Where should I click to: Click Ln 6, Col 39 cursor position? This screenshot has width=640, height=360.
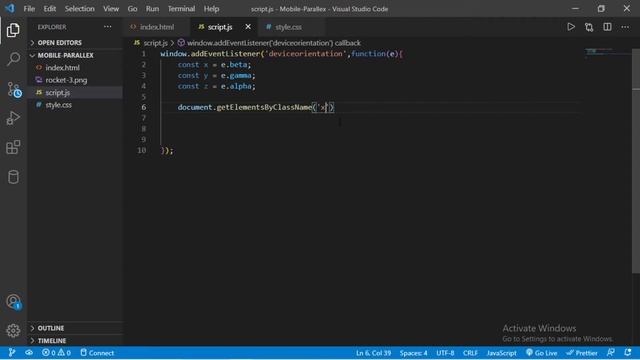coord(373,353)
